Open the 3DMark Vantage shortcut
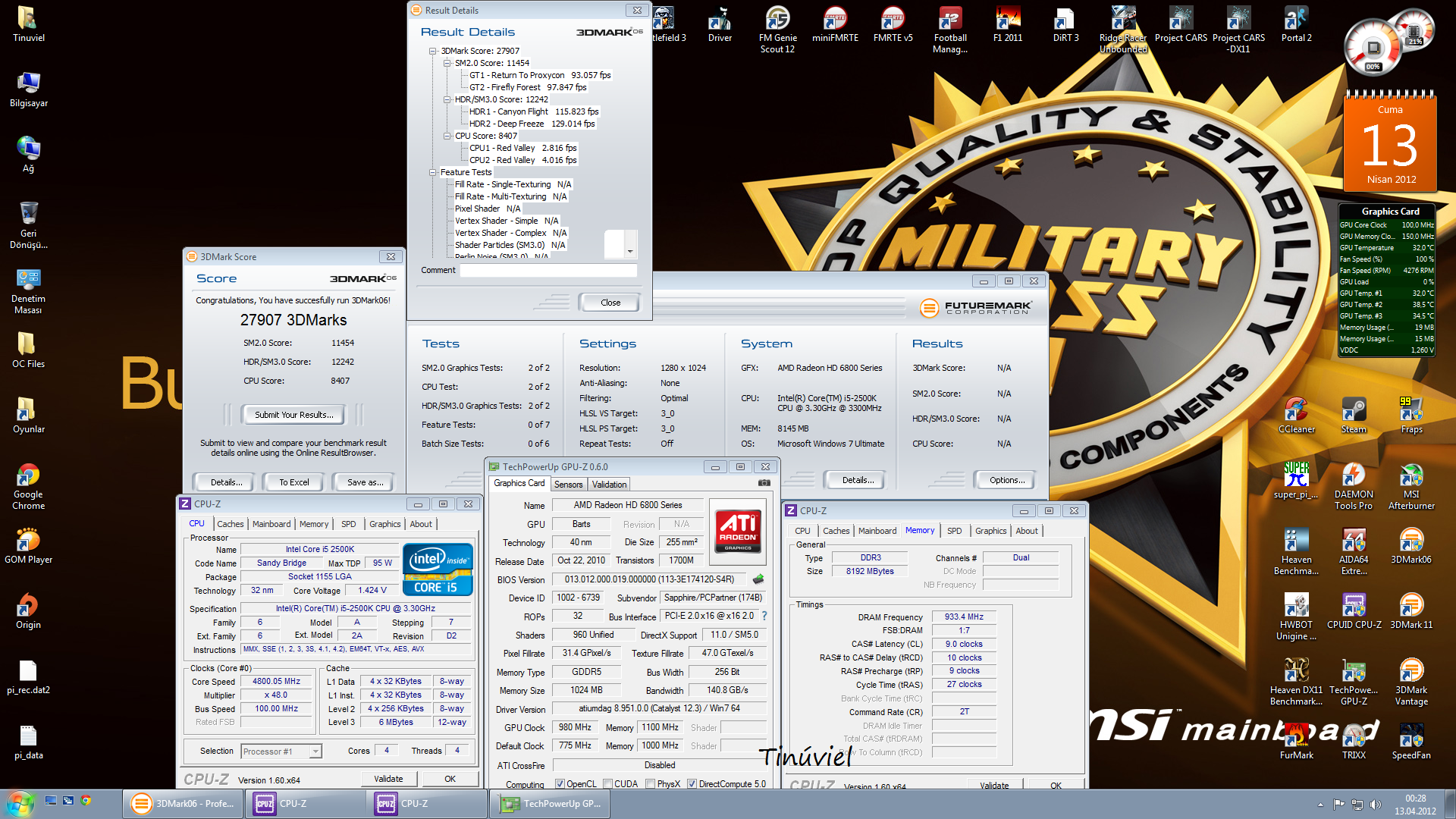 (1411, 682)
